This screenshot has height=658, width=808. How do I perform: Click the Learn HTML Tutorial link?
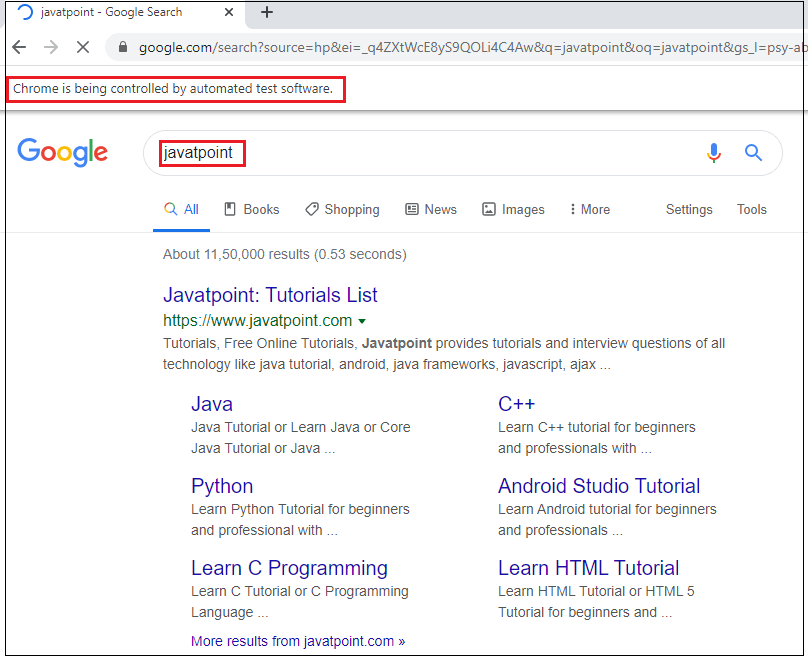pyautogui.click(x=588, y=568)
